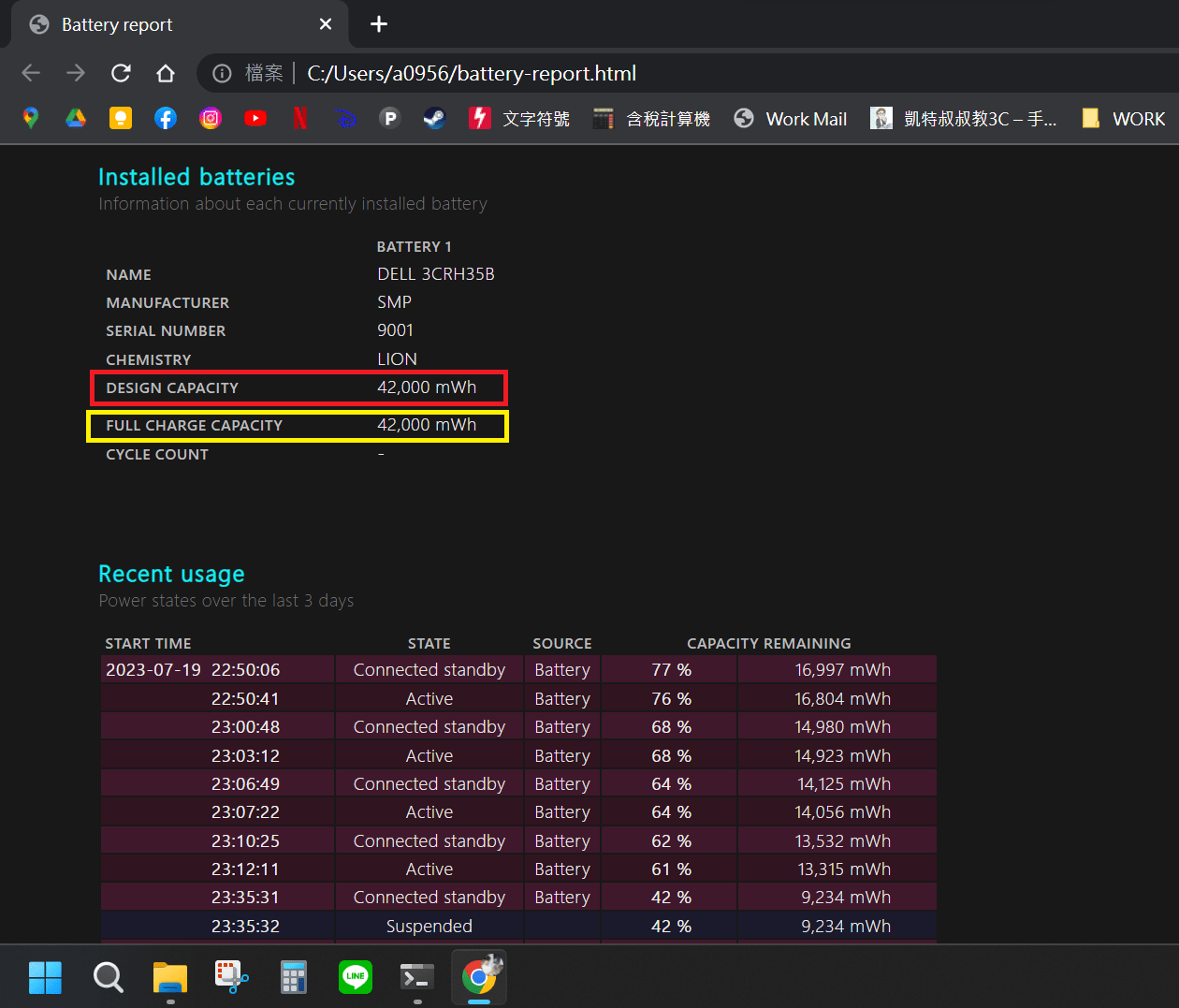Click the browser reload button
Viewport: 1179px width, 1008px height.
[x=121, y=73]
